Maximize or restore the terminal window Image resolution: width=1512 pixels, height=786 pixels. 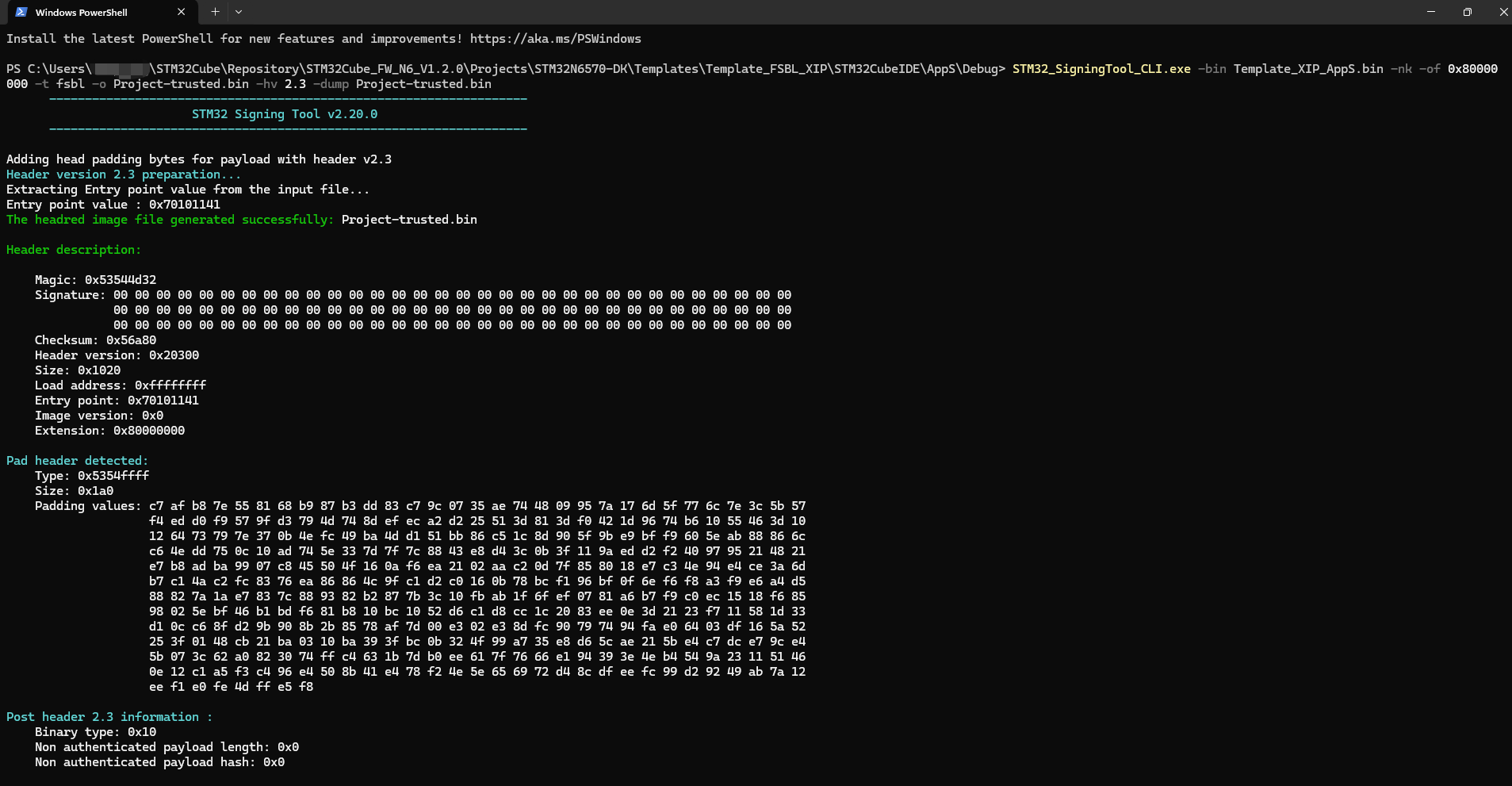coord(1468,12)
